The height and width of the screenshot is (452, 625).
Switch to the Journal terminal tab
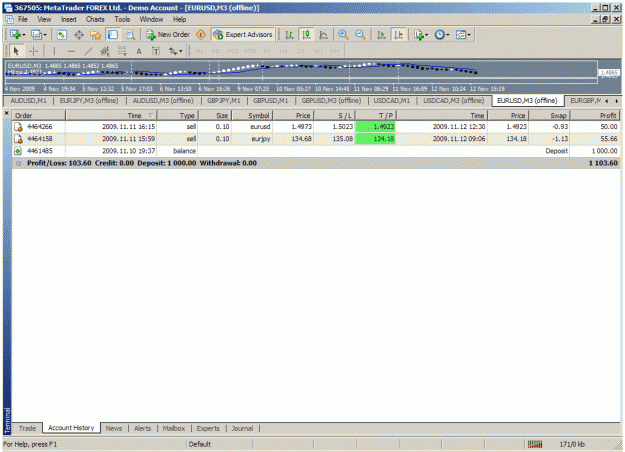tap(242, 428)
